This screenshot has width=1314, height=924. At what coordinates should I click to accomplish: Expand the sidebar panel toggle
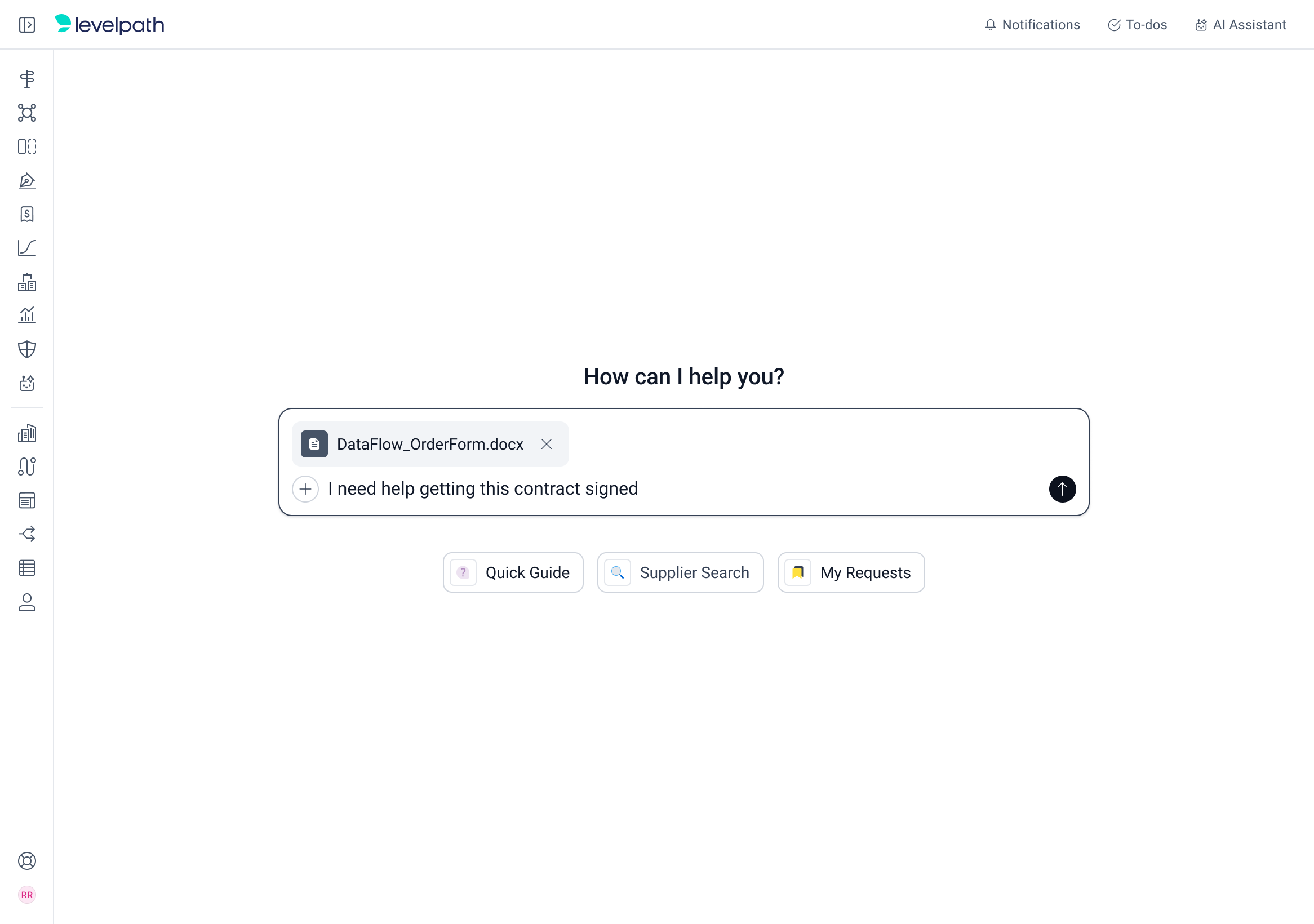coord(27,25)
